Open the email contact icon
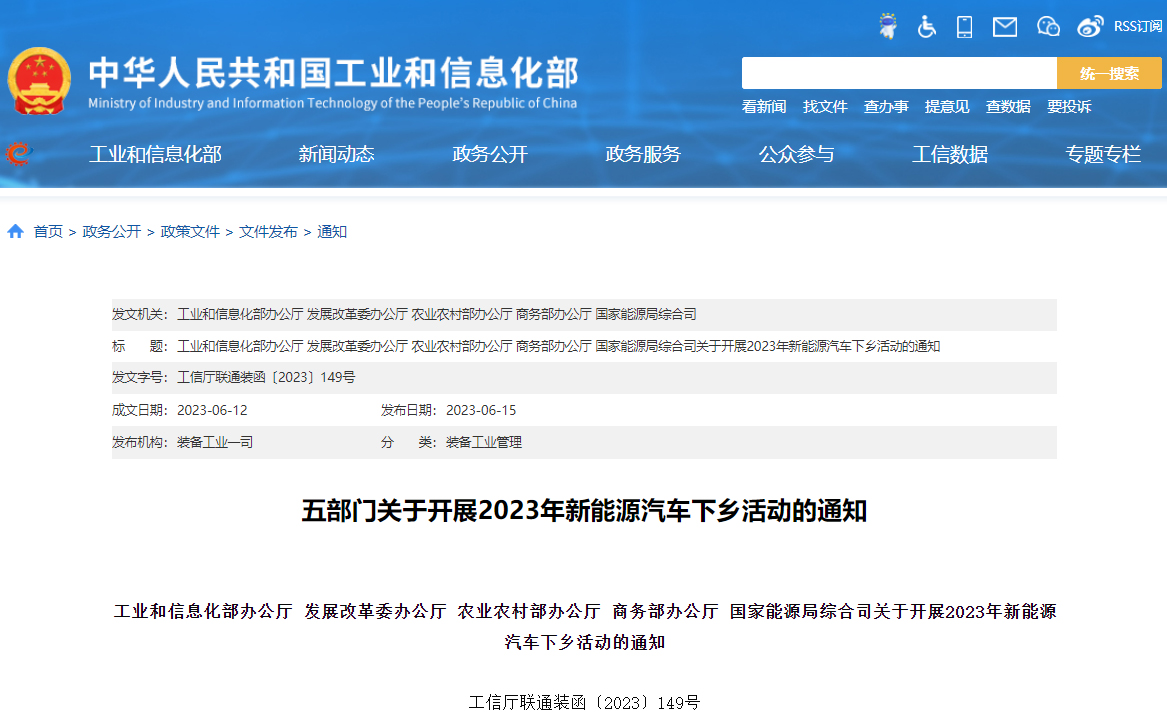Viewport: 1167px width, 714px height. pyautogui.click(x=1004, y=27)
